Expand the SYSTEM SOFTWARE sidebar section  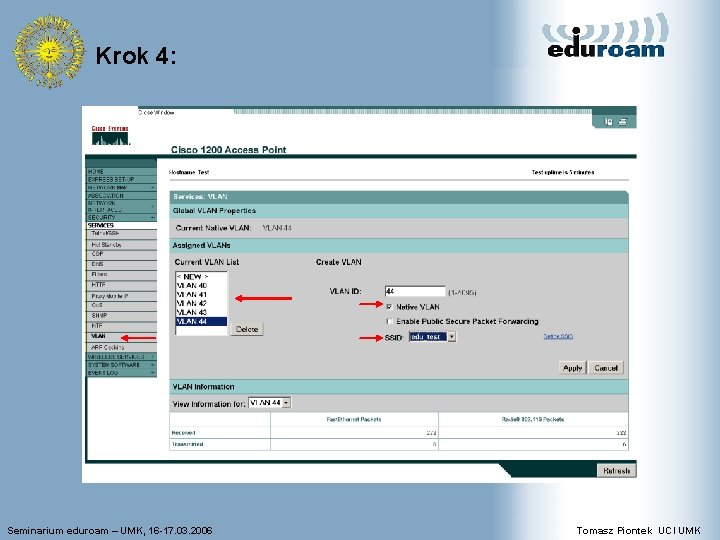121,365
